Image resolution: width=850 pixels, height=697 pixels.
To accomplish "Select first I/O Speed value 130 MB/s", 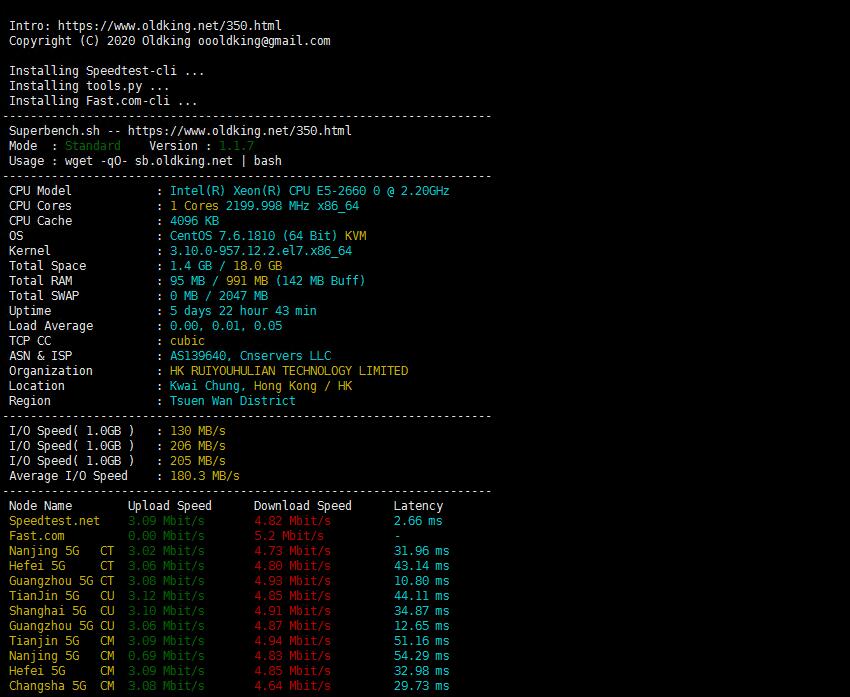I will coord(197,431).
